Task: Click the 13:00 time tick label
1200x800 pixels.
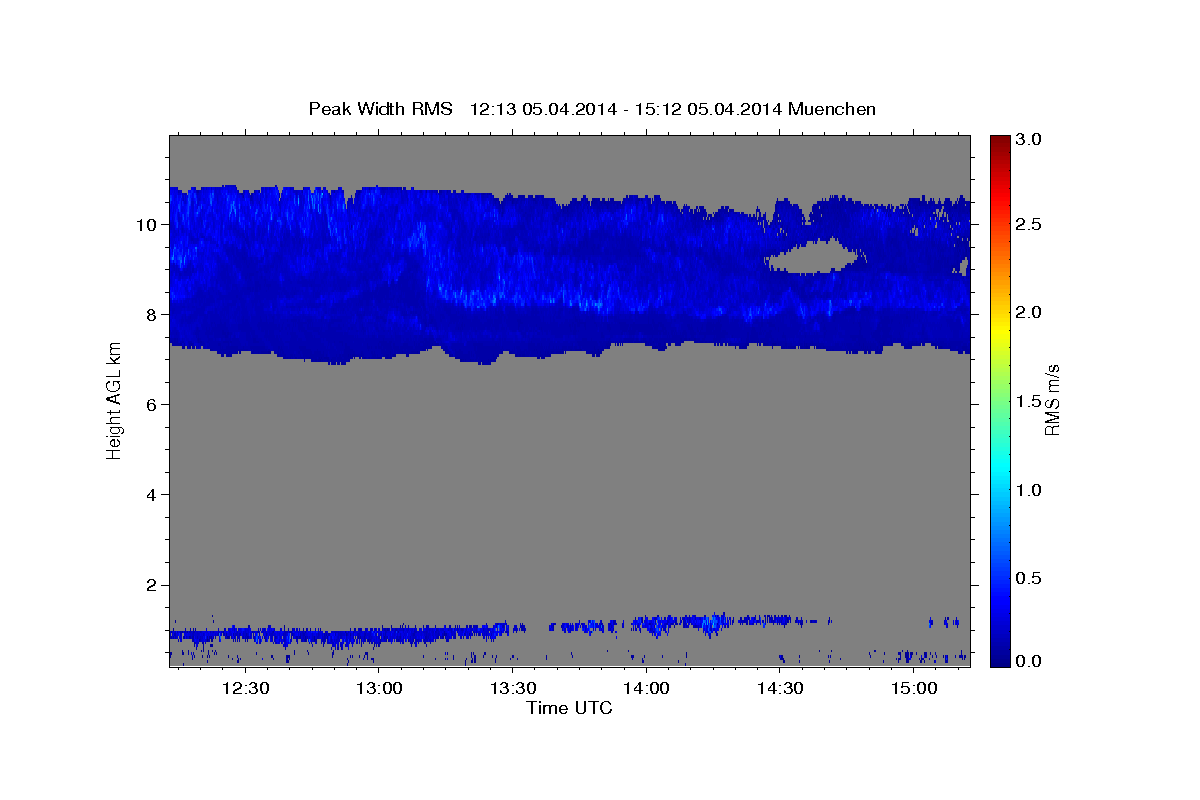Action: click(379, 688)
